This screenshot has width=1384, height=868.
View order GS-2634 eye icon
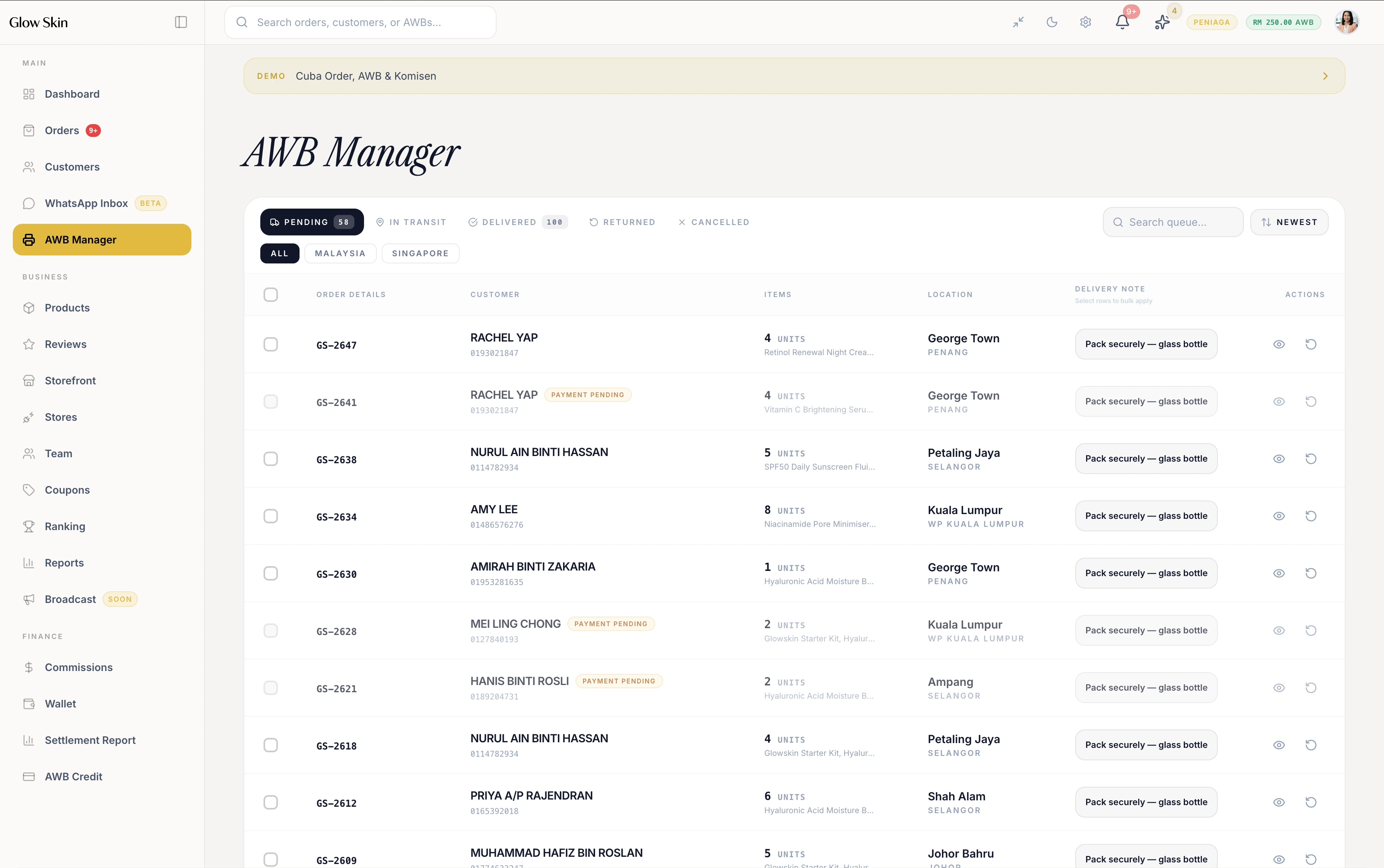coord(1279,516)
